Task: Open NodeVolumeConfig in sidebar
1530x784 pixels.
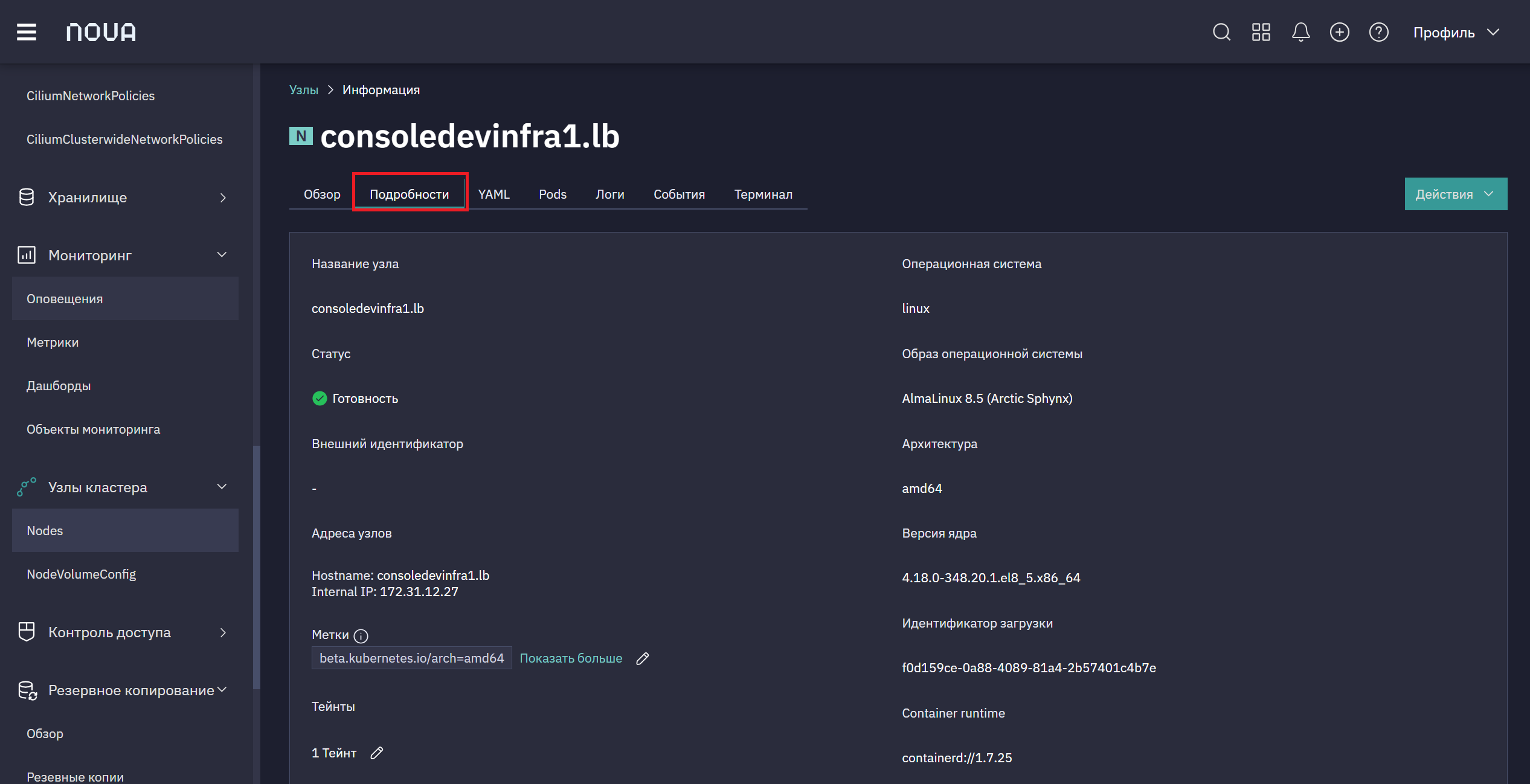Action: click(x=125, y=574)
